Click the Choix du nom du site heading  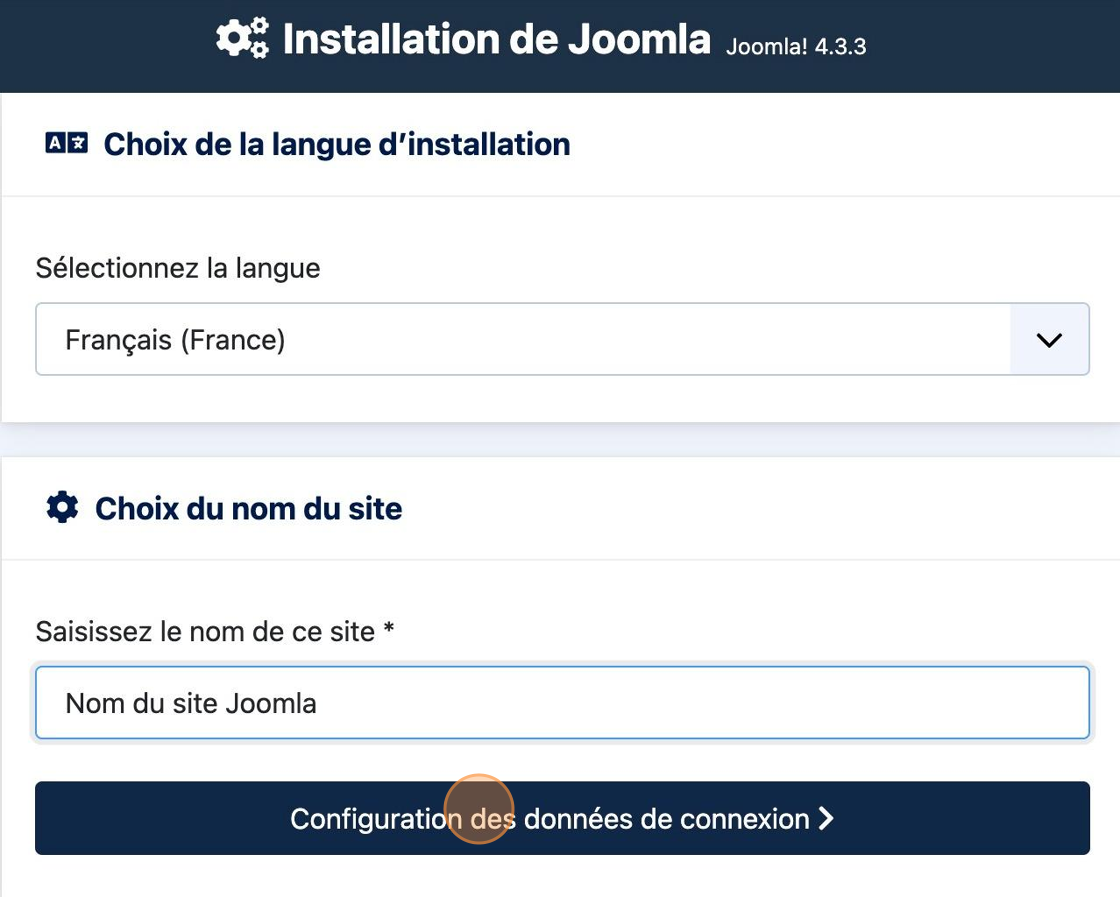point(248,508)
